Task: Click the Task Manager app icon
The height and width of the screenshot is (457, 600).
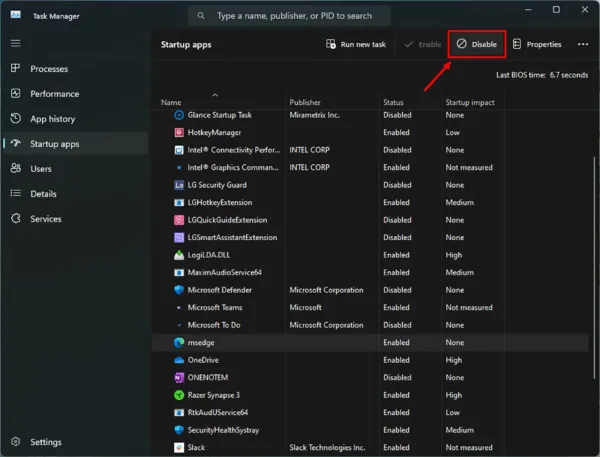Action: 16,15
